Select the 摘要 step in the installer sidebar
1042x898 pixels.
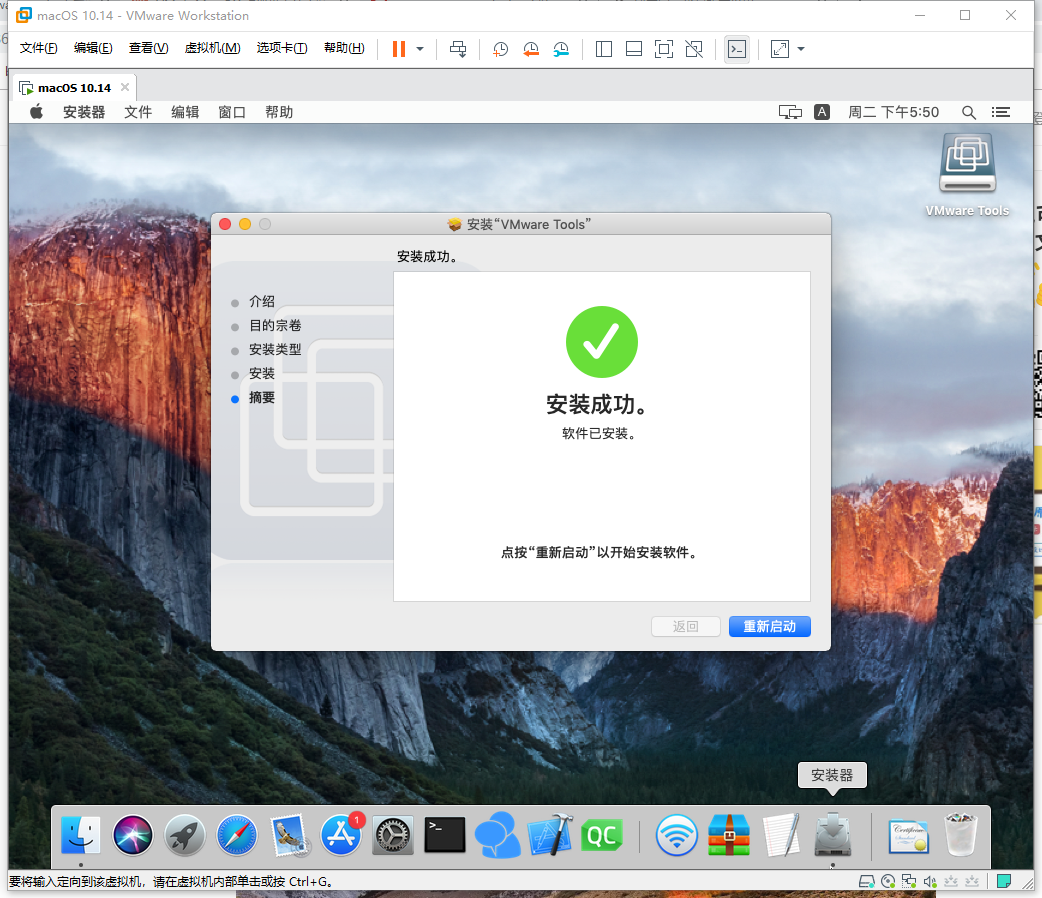pyautogui.click(x=262, y=397)
